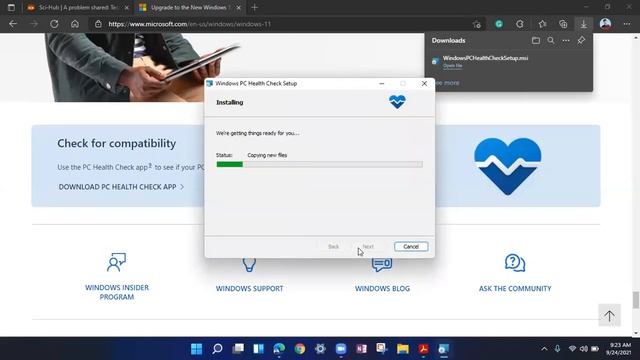This screenshot has width=640, height=360.
Task: Open Zoom from the taskbar
Action: pos(341,349)
